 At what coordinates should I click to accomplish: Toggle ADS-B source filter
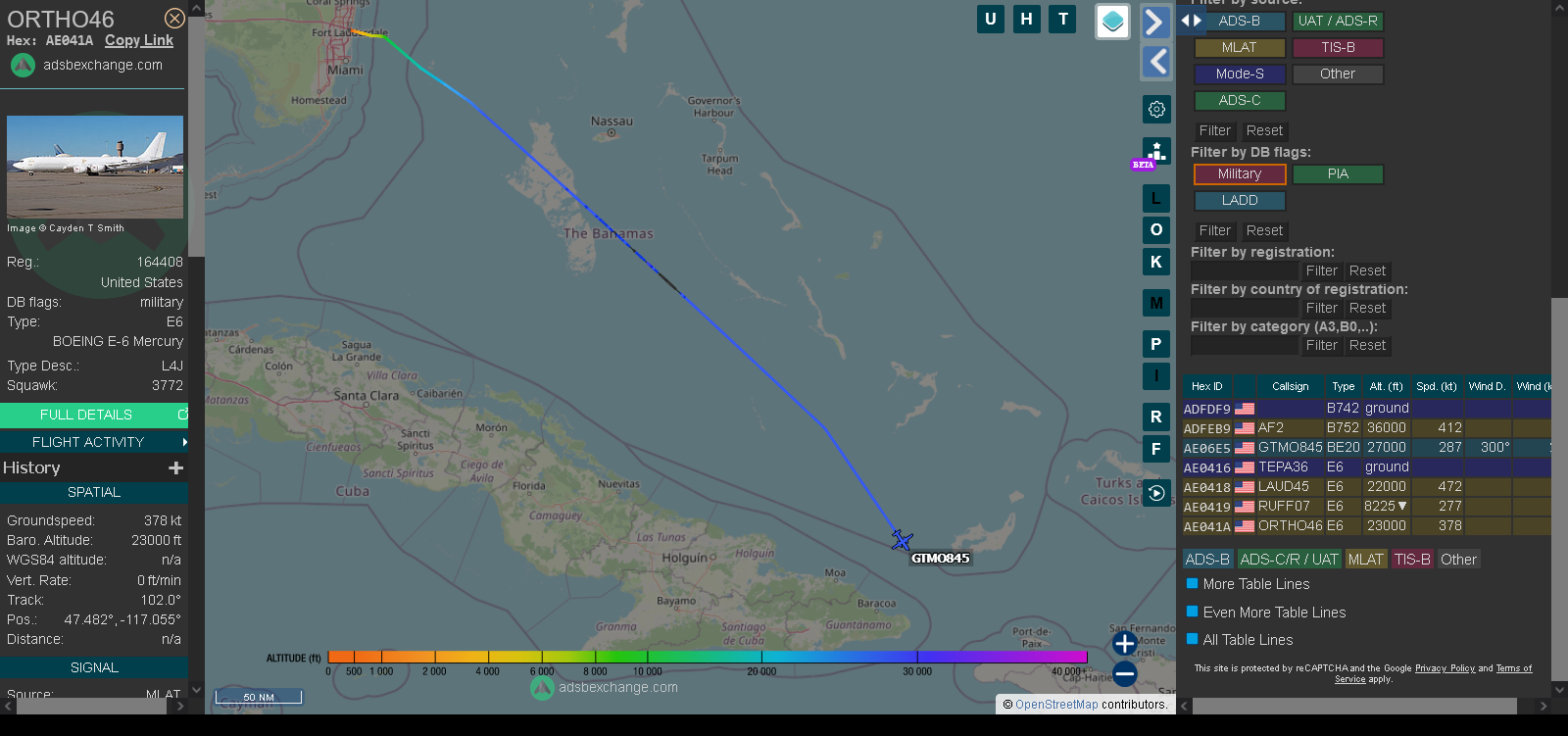(1240, 21)
